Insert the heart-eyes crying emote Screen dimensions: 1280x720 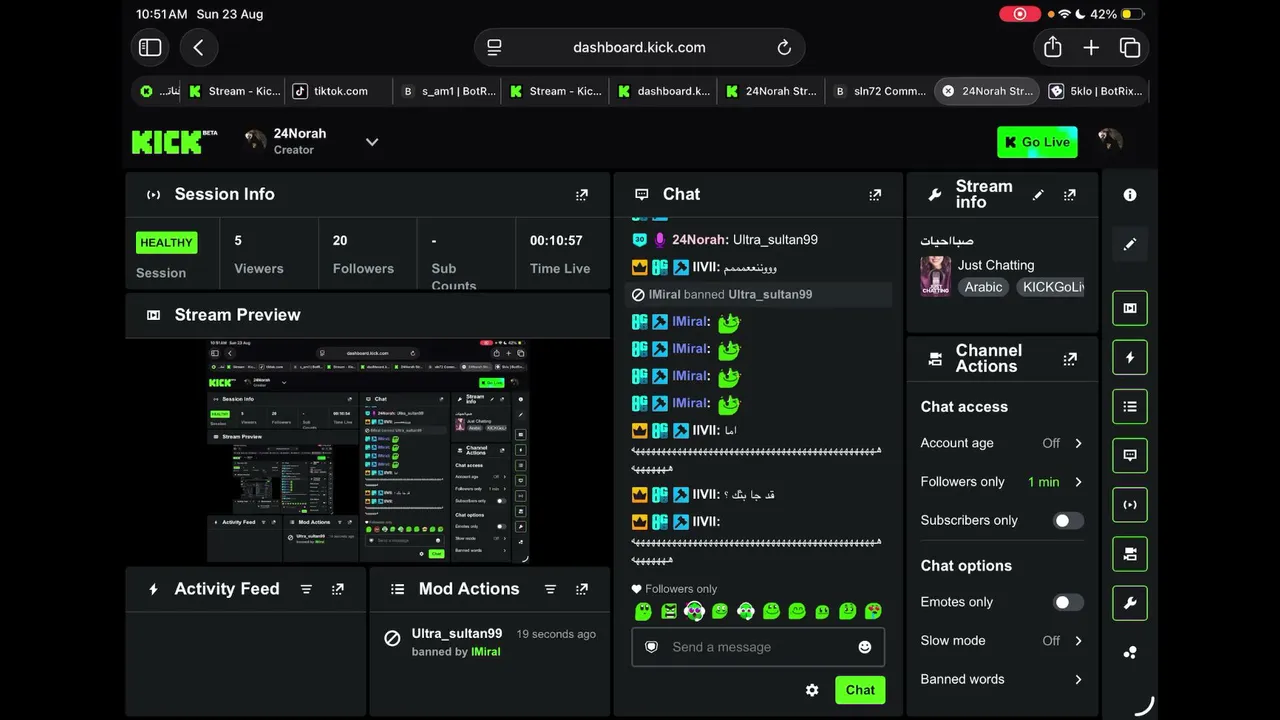[x=873, y=611]
